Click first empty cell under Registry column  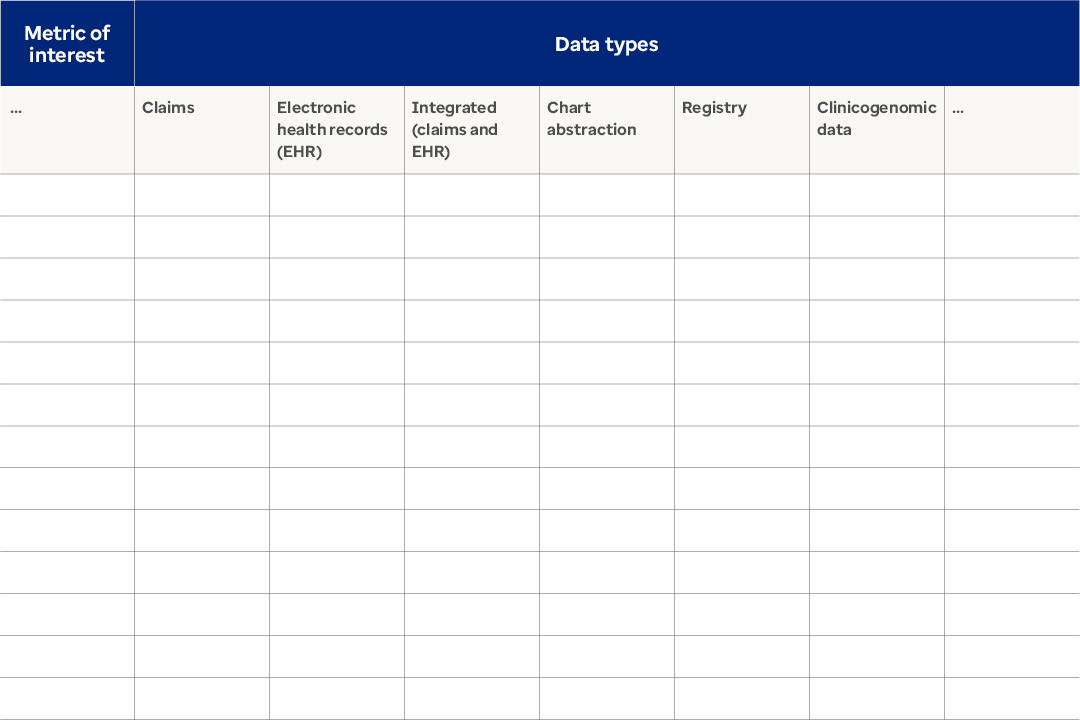click(741, 195)
